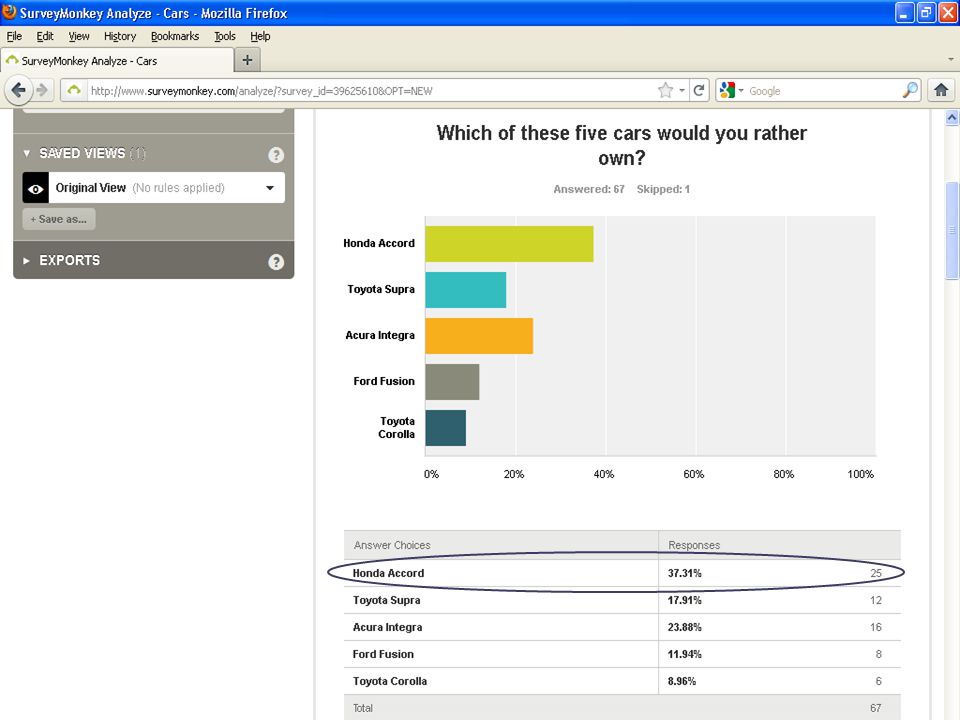Open the list-all-tabs dropdown arrow
The width and height of the screenshot is (960, 720).
[x=951, y=59]
